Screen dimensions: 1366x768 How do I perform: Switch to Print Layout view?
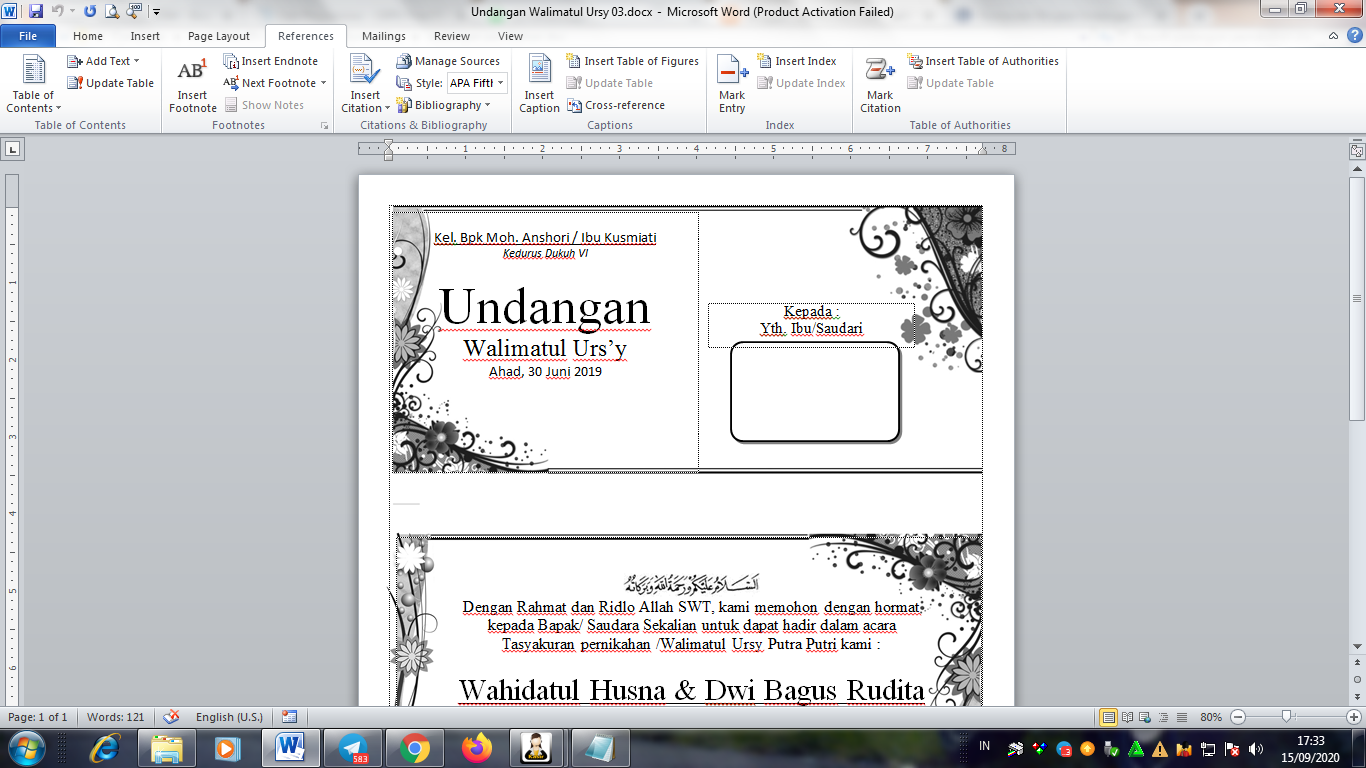coord(1108,717)
